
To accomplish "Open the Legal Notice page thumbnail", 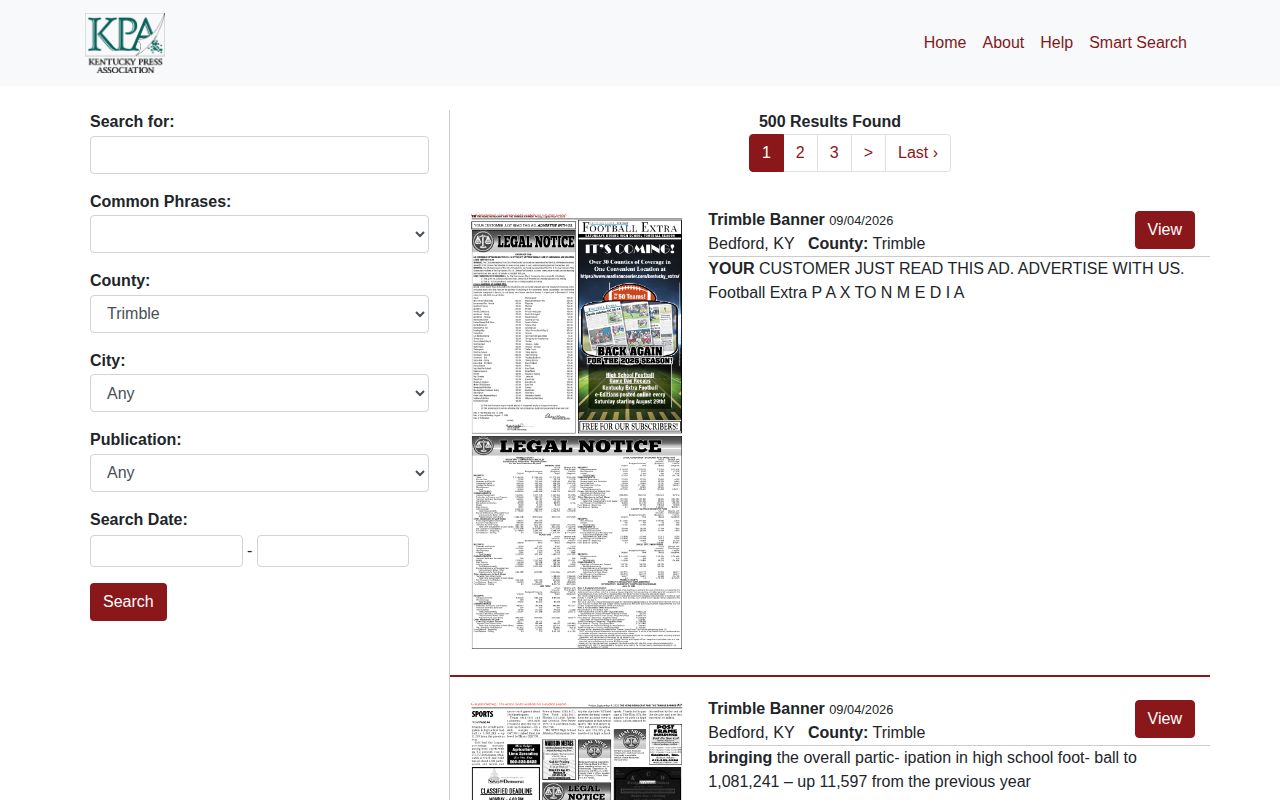I will (x=577, y=431).
